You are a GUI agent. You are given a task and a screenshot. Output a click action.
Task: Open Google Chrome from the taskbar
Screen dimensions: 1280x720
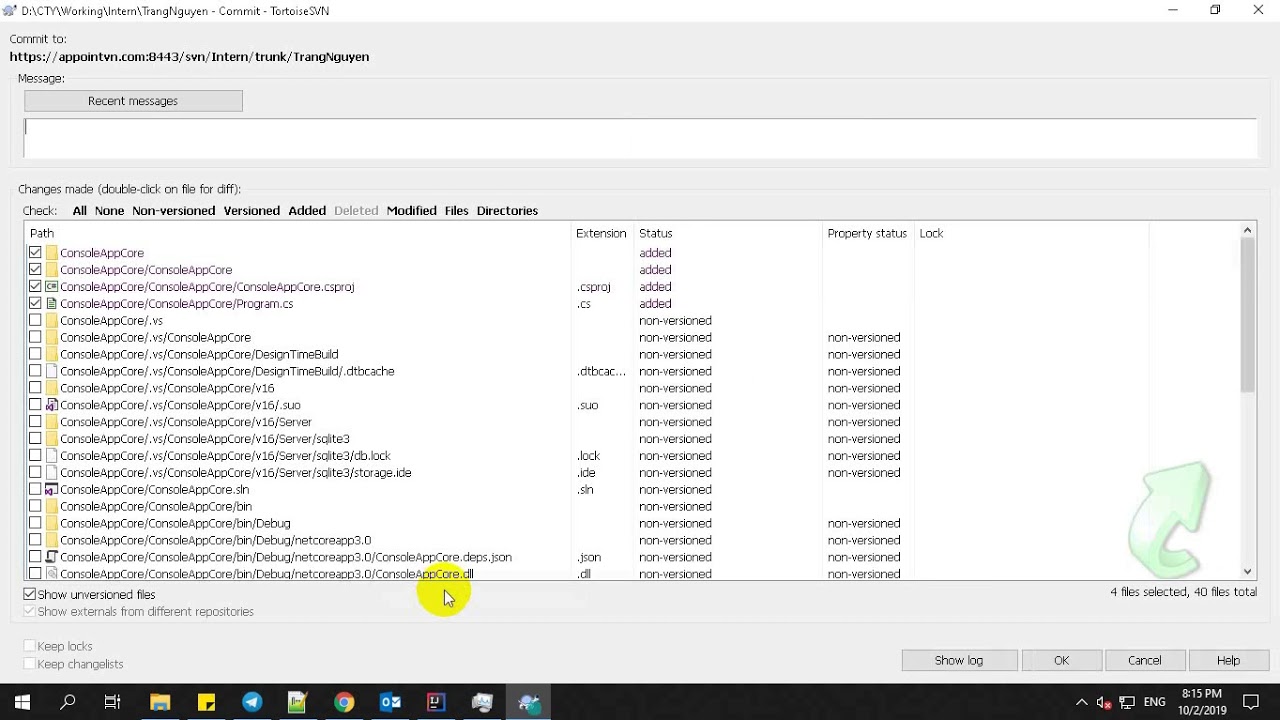tap(344, 702)
